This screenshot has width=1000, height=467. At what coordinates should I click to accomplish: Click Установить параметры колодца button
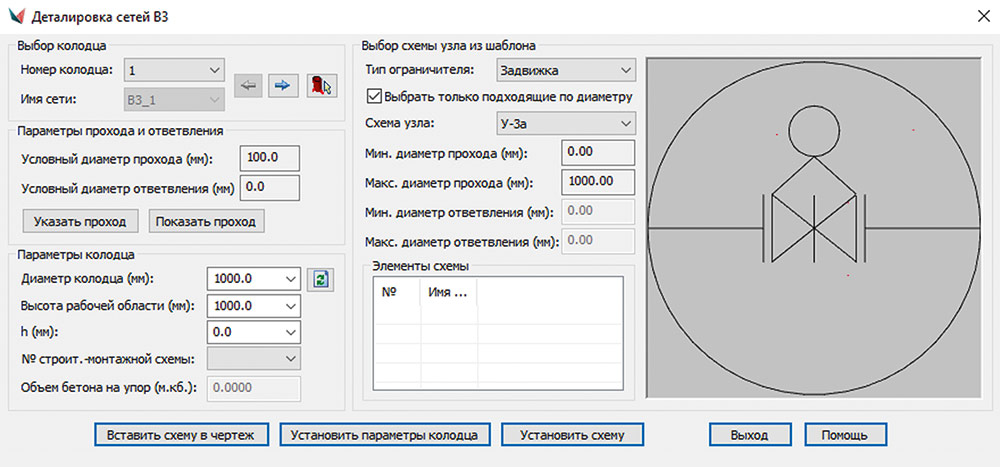[385, 435]
